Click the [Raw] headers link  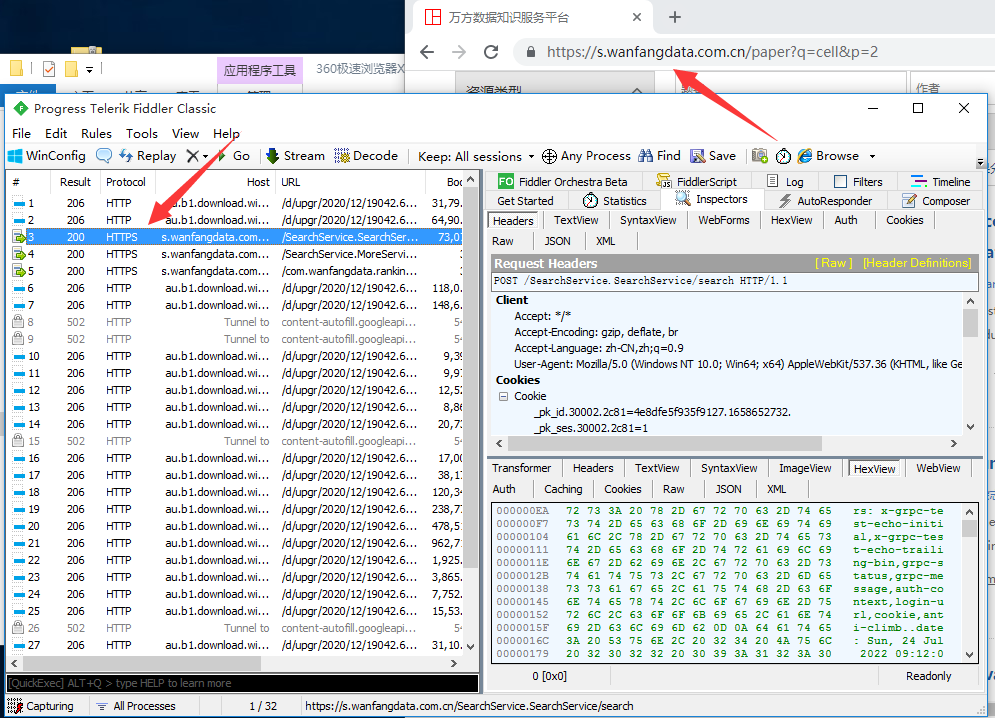point(833,263)
